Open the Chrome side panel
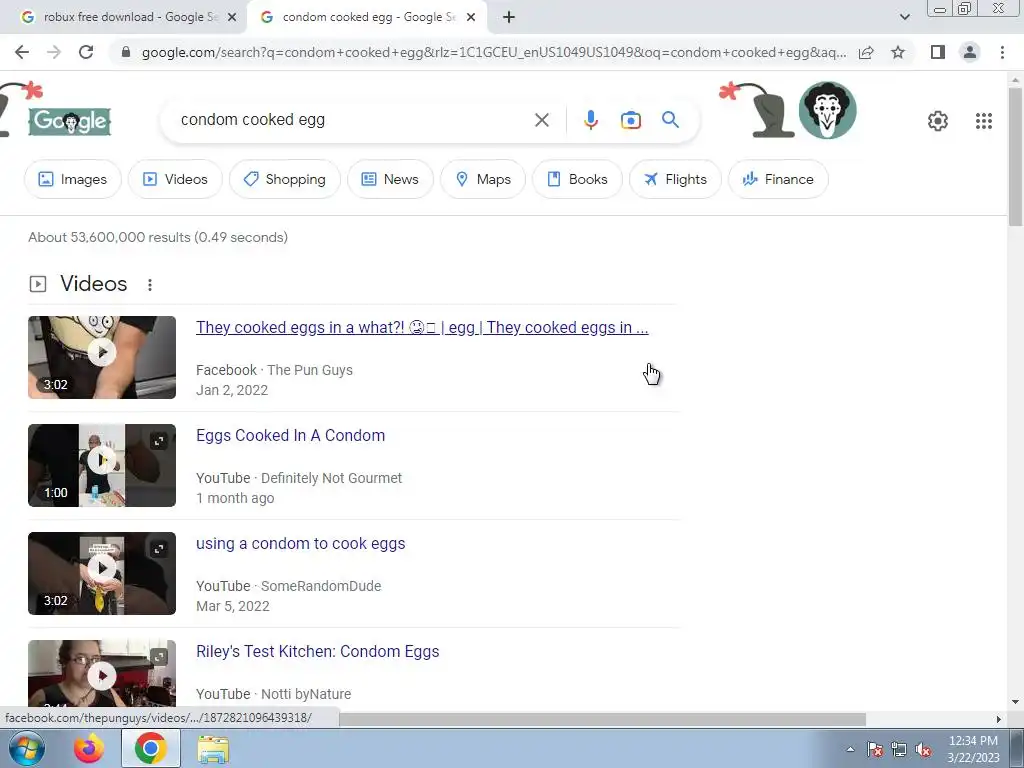 coord(938,52)
